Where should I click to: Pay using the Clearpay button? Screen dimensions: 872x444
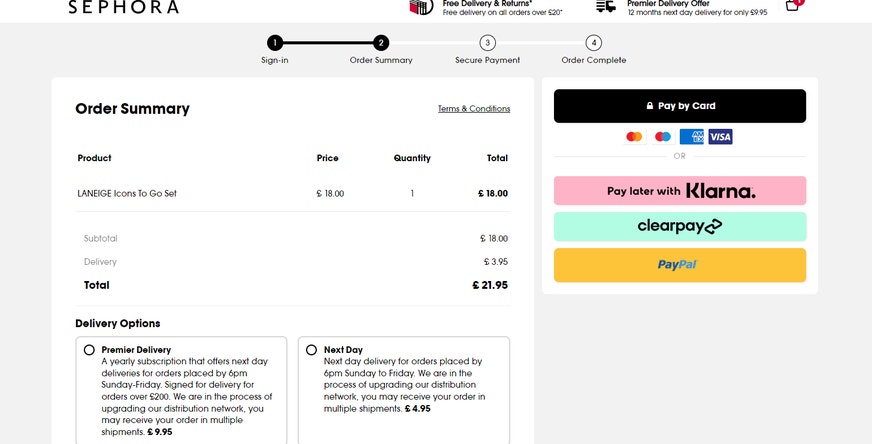(x=680, y=226)
